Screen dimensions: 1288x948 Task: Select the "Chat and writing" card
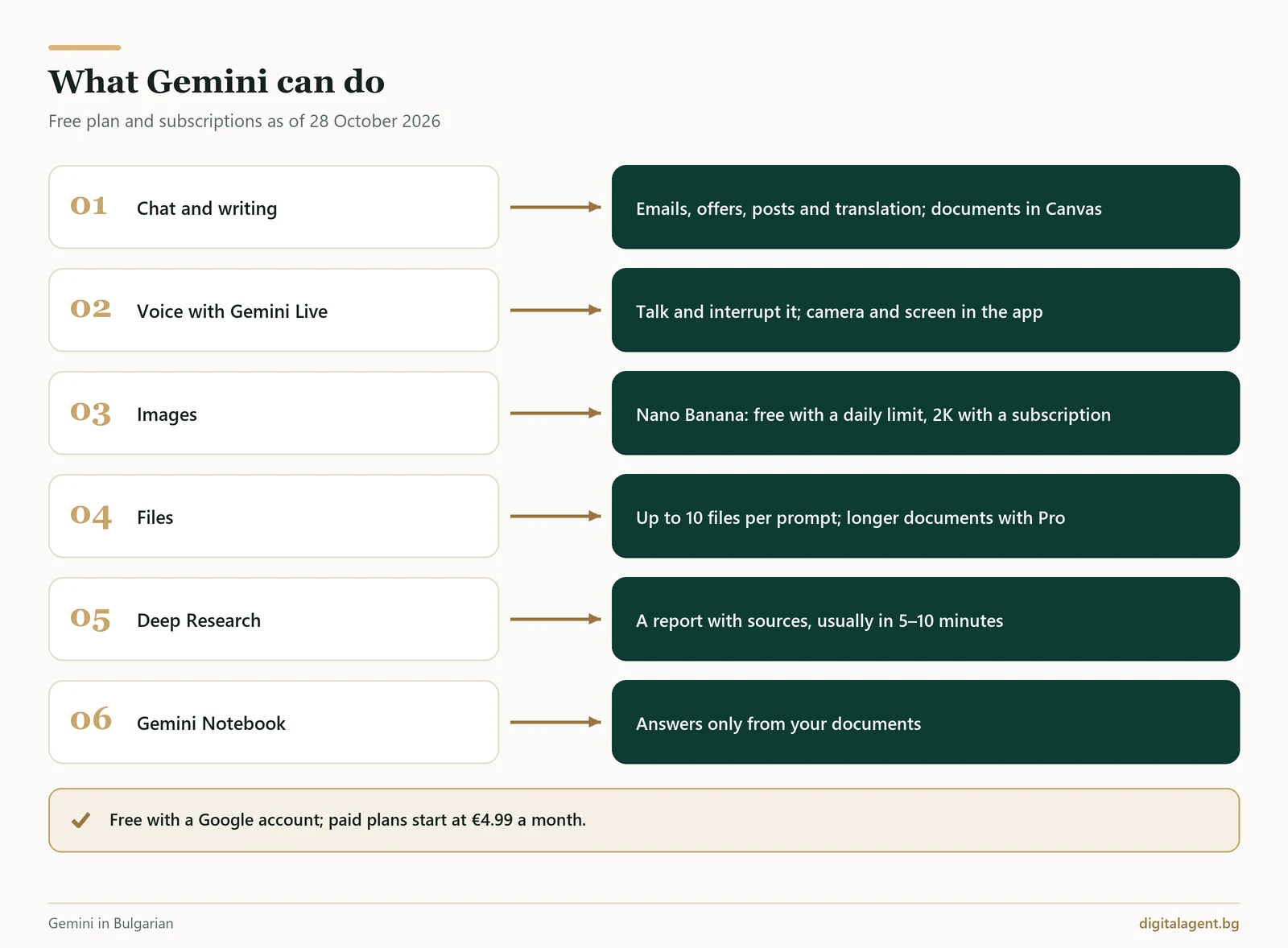pyautogui.click(x=274, y=207)
